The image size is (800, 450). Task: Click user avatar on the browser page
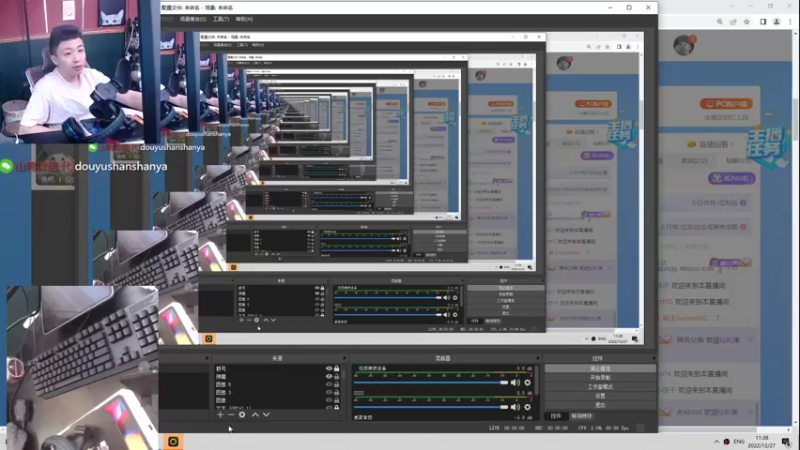click(684, 45)
